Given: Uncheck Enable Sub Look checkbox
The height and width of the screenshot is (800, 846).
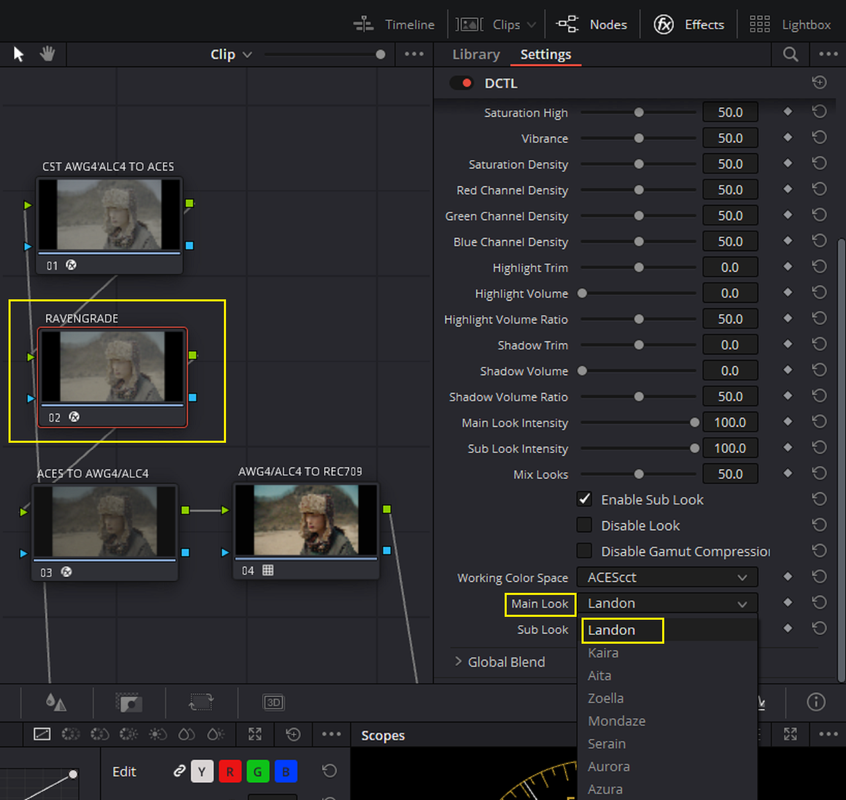Looking at the screenshot, I should coord(584,499).
